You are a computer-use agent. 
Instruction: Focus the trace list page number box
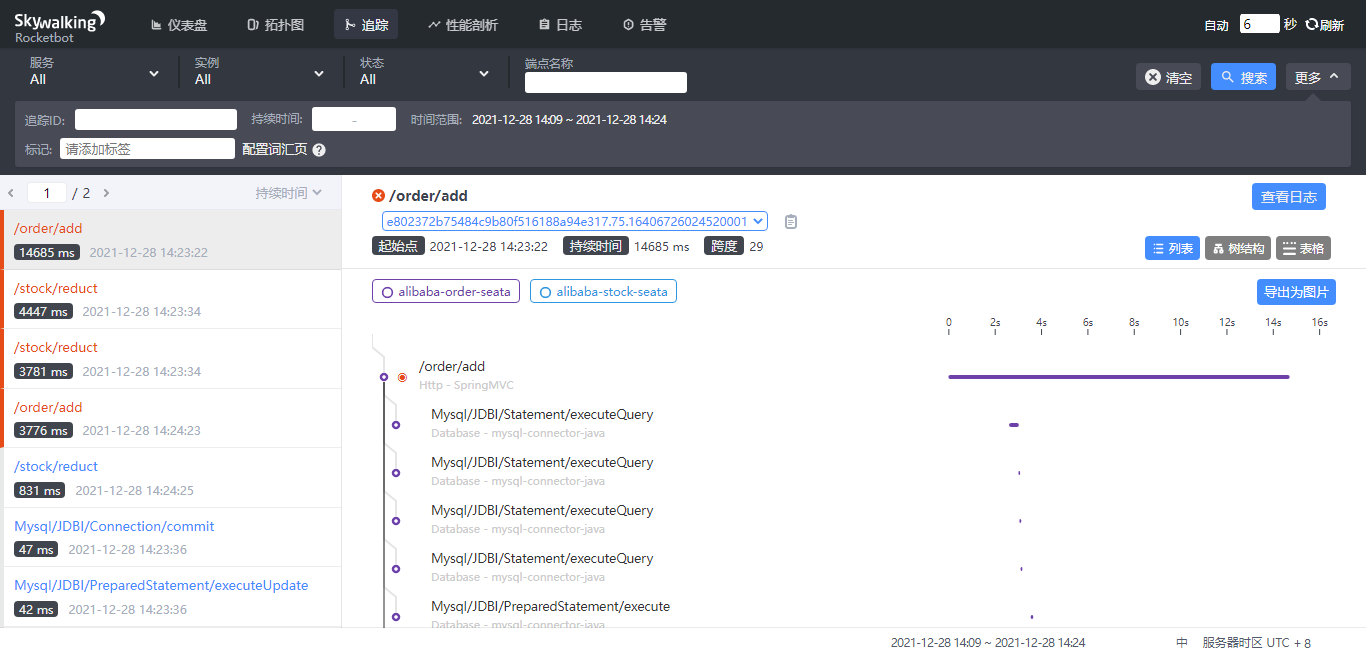click(x=47, y=193)
